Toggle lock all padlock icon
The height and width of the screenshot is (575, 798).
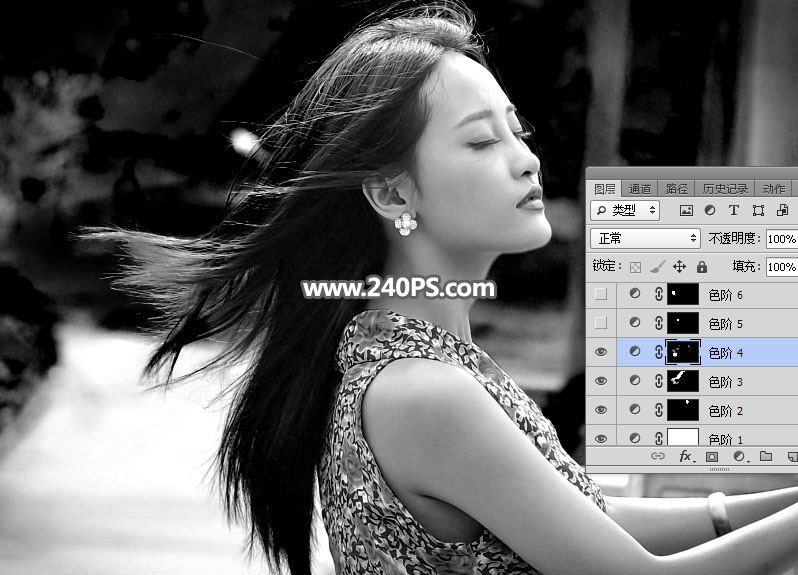[x=702, y=267]
